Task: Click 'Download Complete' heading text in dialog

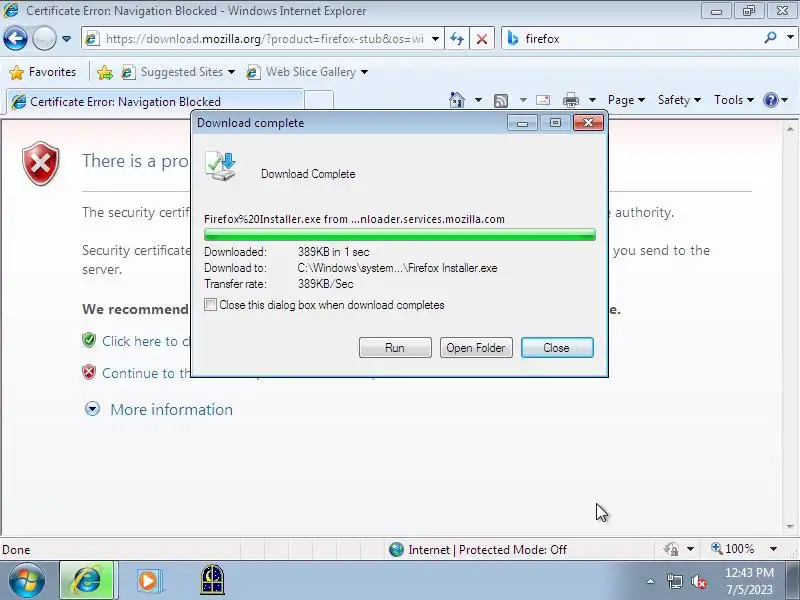Action: click(308, 174)
